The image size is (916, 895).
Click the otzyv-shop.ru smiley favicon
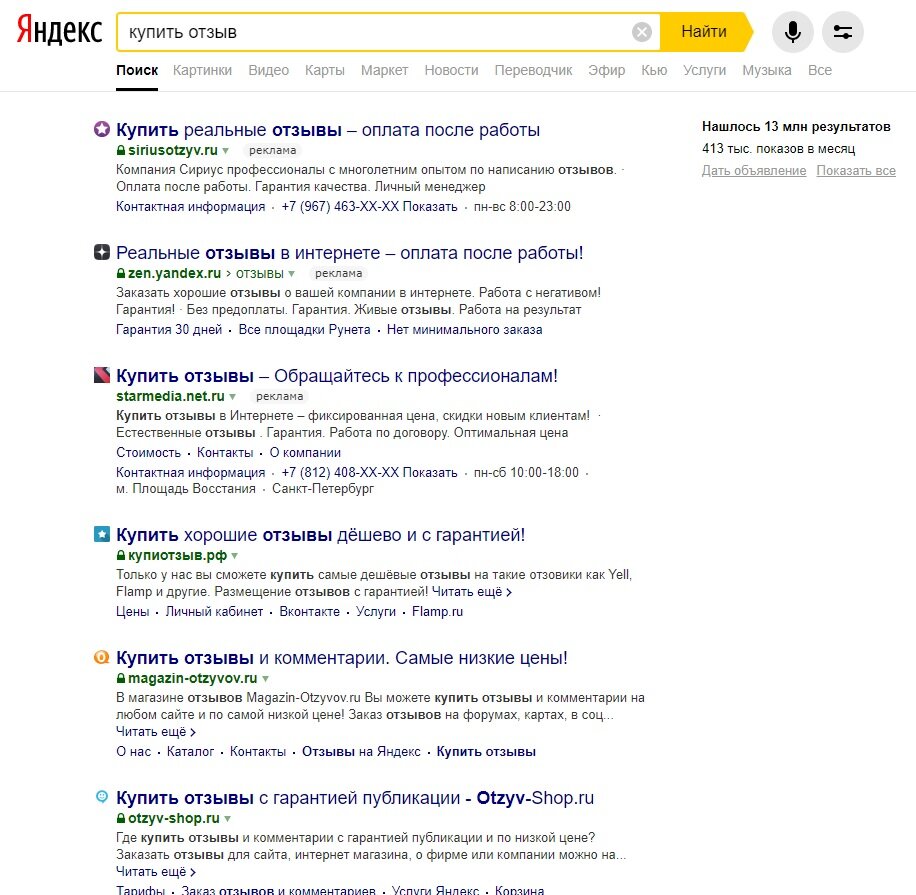(102, 796)
